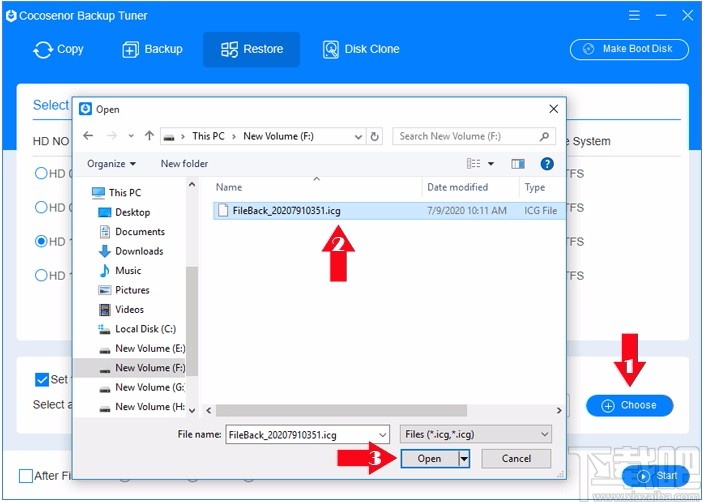
Task: Expand the Open button split arrow
Action: pos(464,459)
